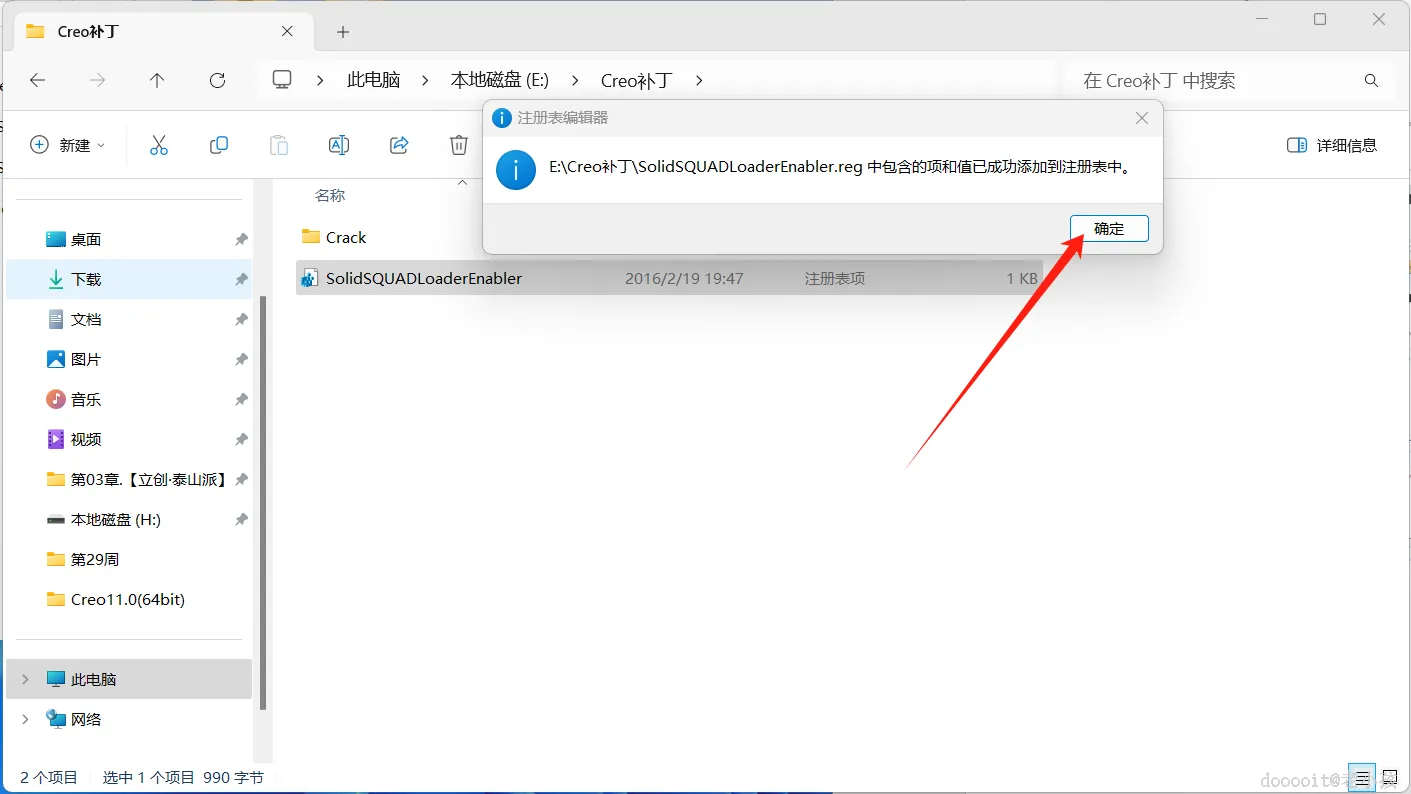Click the 2 个项目 status text
The width and height of the screenshot is (1411, 794).
click(48, 777)
